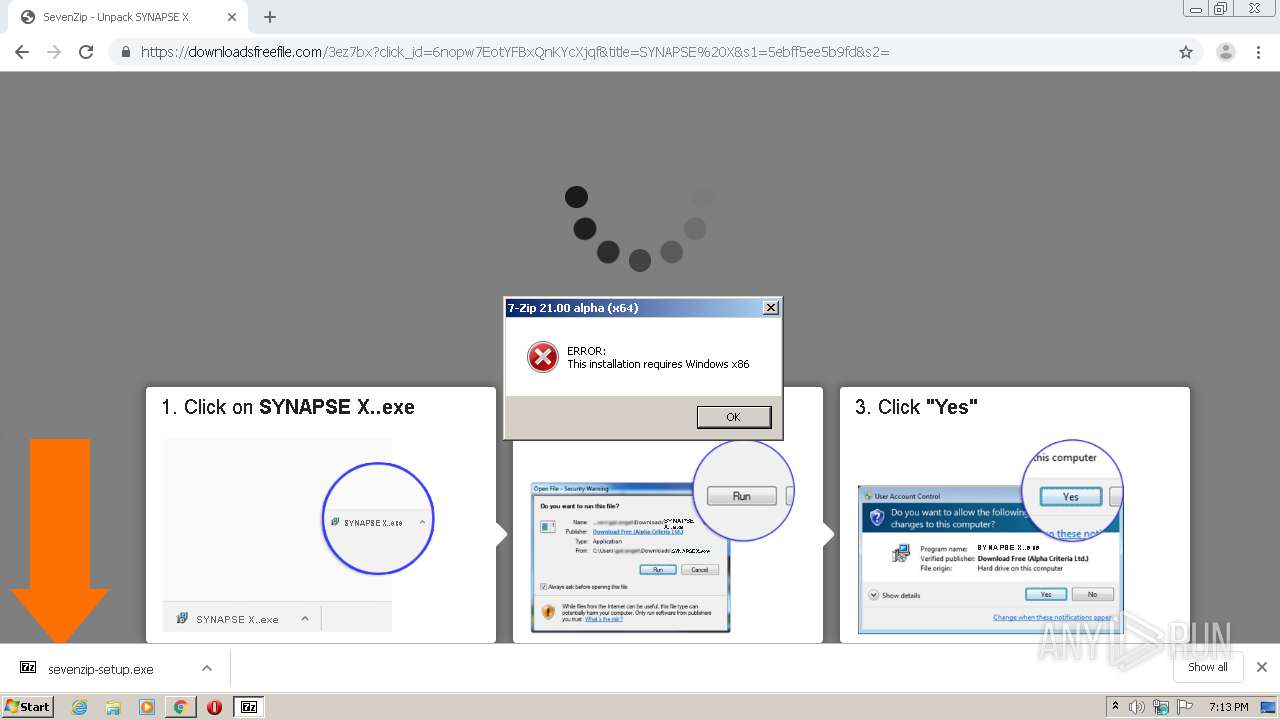Open Windows Explorer from taskbar
This screenshot has width=1280, height=720.
coord(113,707)
